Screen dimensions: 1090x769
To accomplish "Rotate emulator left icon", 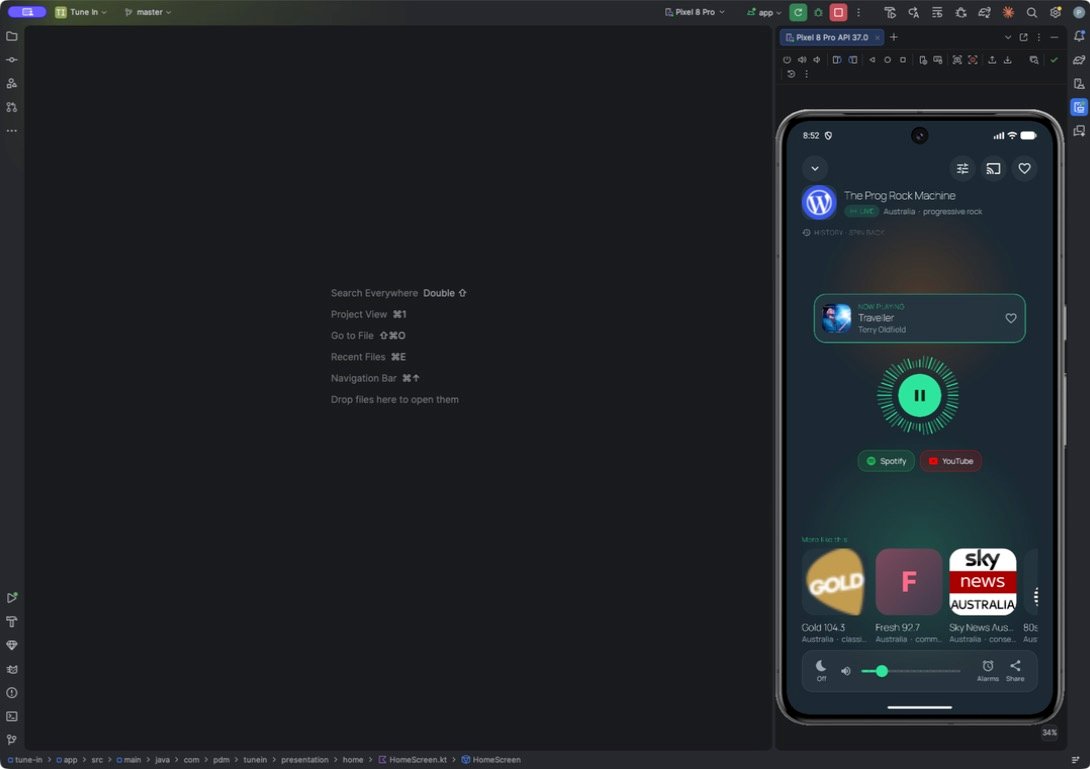I will [x=837, y=60].
